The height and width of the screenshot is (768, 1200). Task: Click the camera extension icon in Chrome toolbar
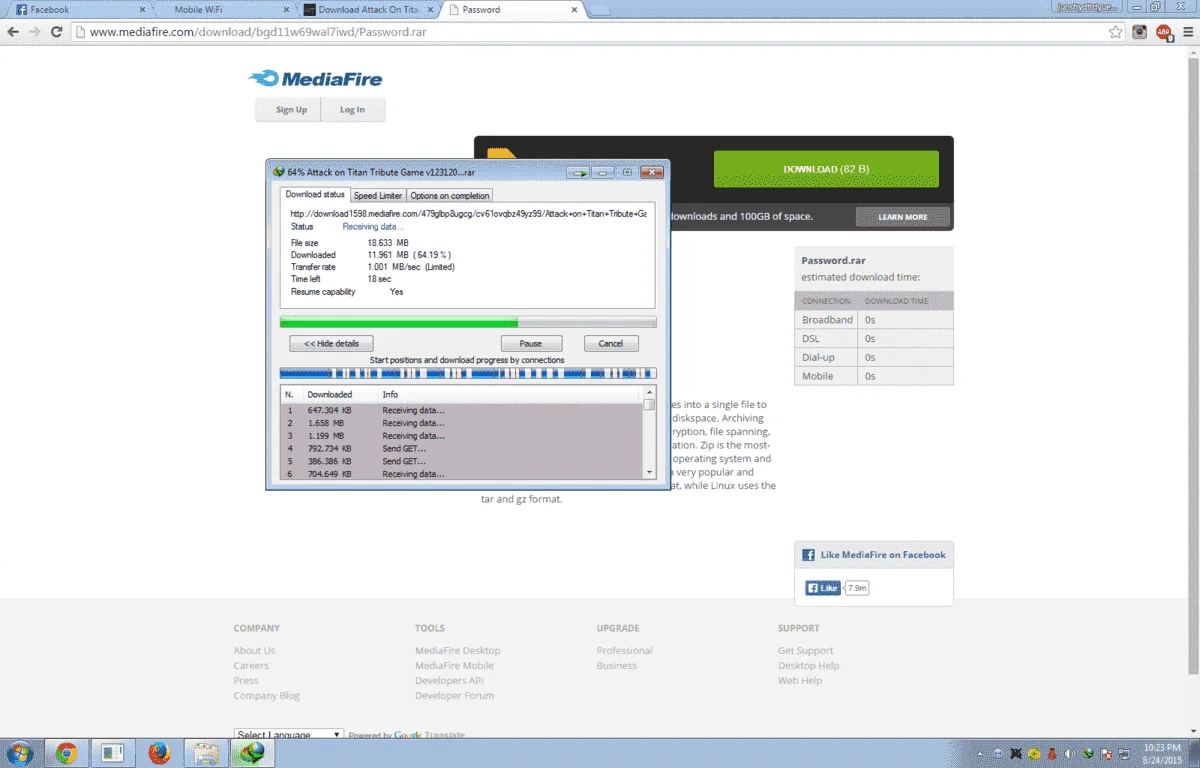click(x=1140, y=32)
